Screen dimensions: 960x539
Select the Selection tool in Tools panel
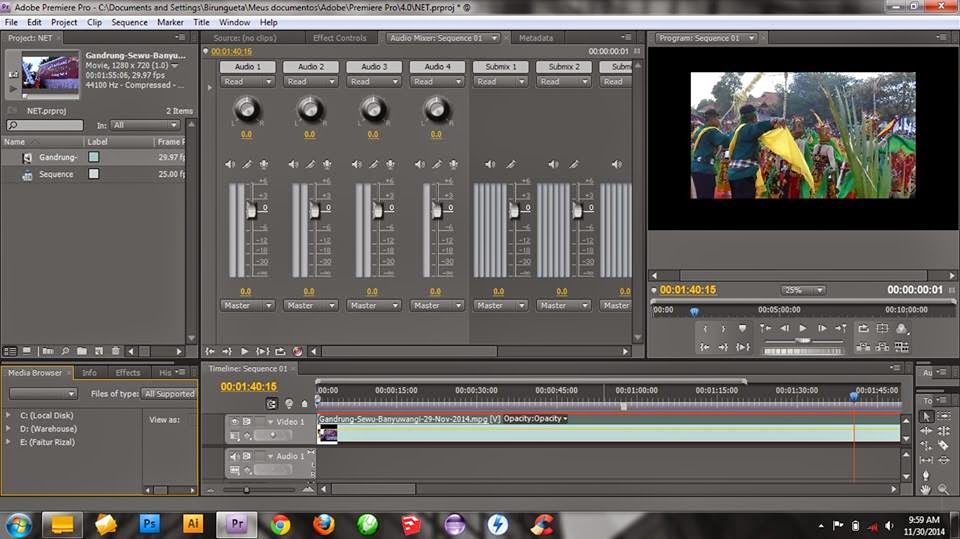pos(926,417)
